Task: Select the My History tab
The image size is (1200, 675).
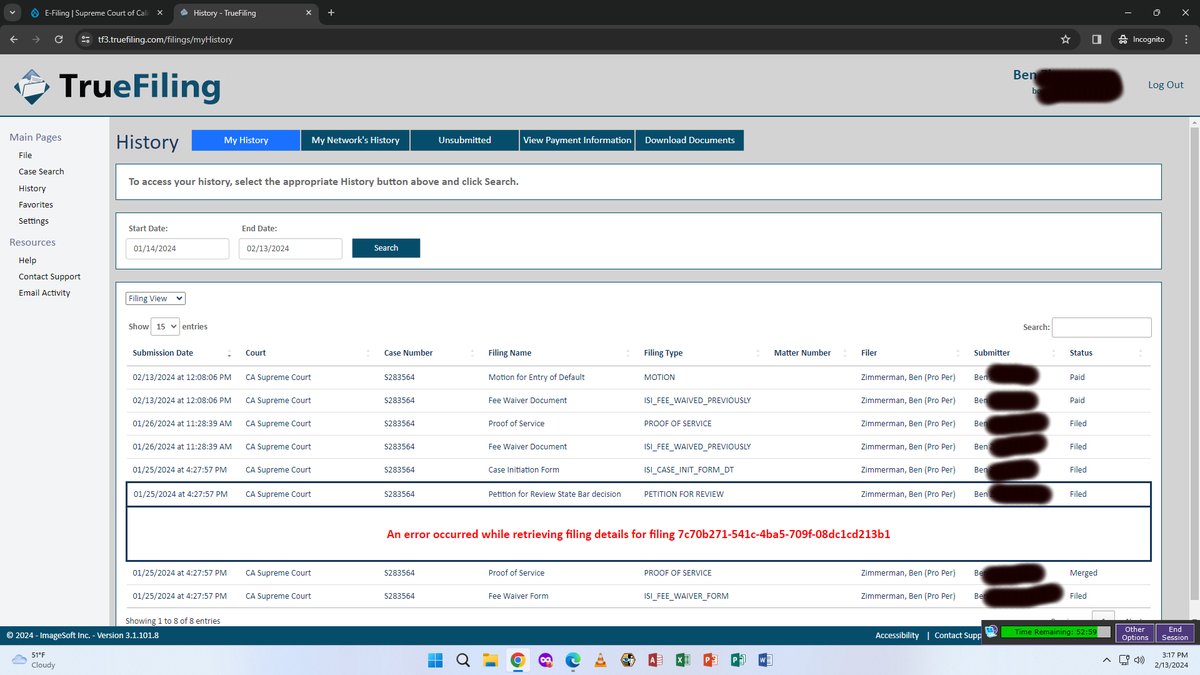Action: (246, 140)
